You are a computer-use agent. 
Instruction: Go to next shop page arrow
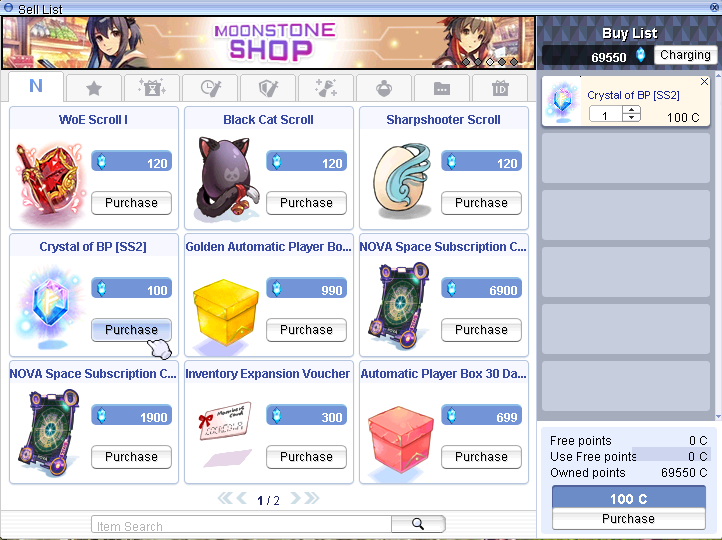(x=295, y=499)
